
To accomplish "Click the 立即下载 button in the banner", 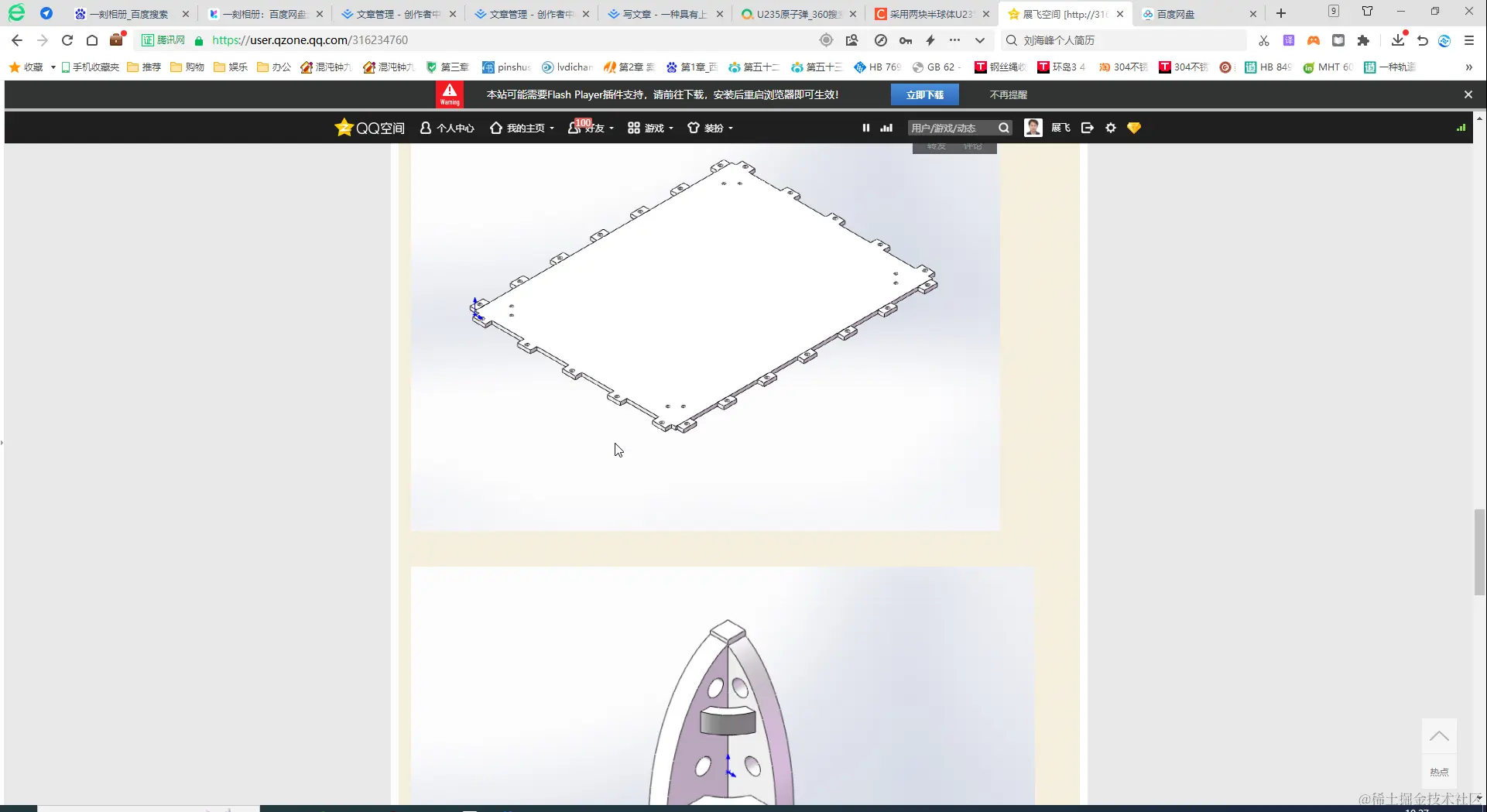I will tap(925, 94).
